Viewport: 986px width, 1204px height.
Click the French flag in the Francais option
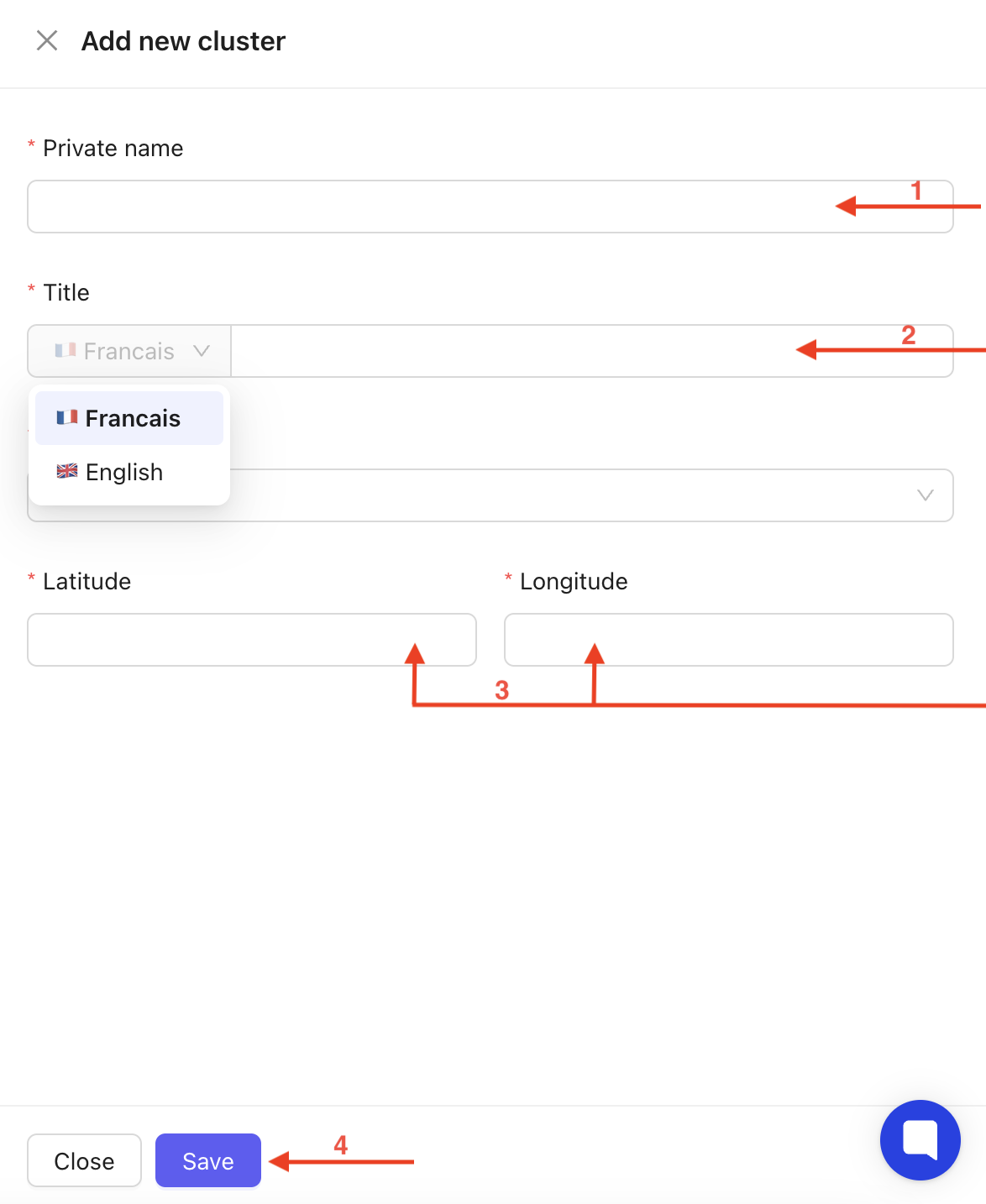(x=67, y=417)
